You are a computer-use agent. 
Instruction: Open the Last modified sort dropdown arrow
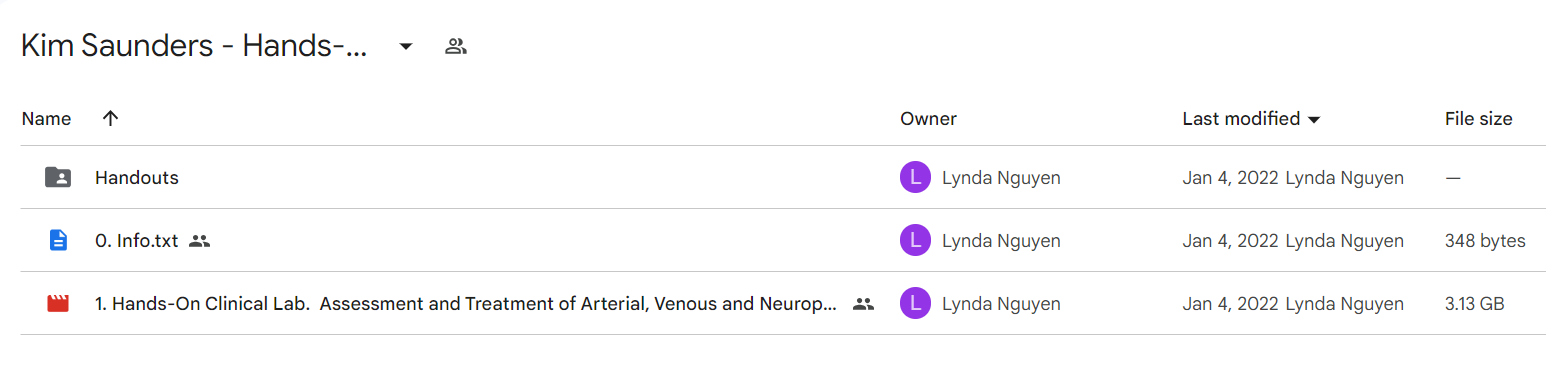tap(1314, 120)
